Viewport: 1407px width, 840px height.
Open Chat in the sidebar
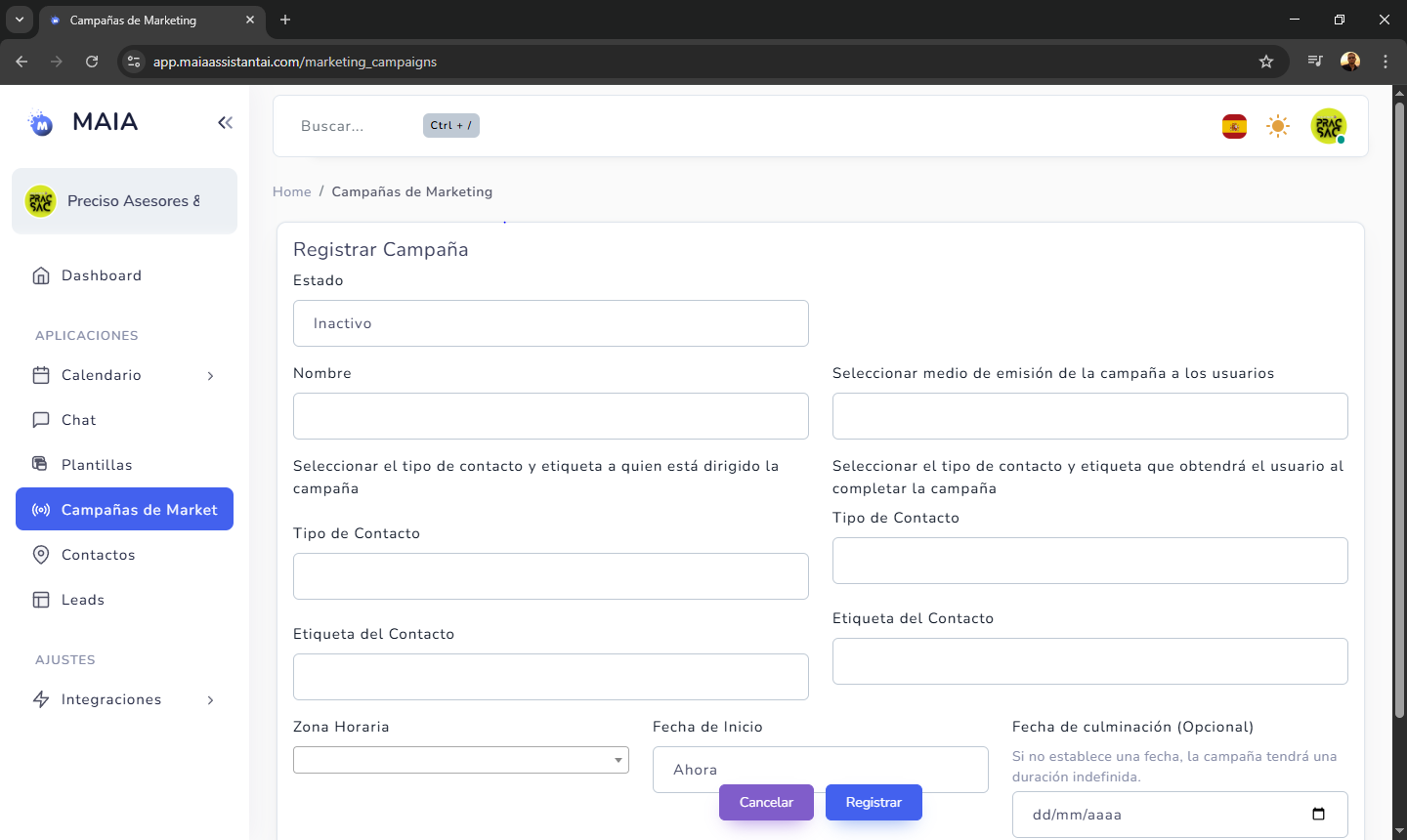(x=79, y=420)
